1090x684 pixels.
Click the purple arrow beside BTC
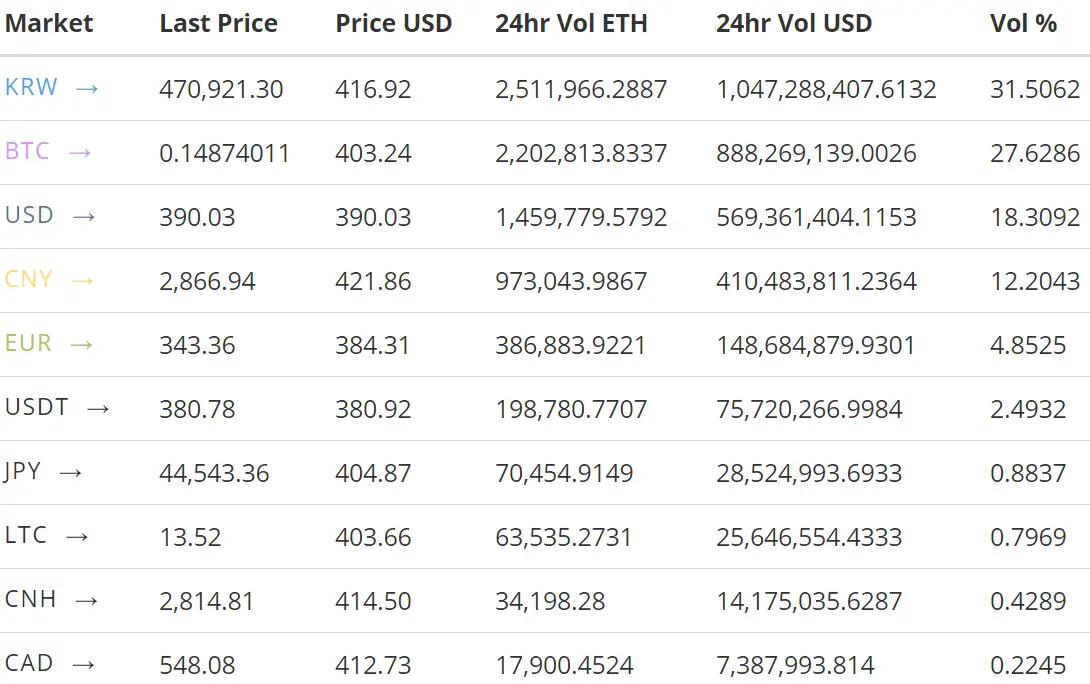click(80, 153)
